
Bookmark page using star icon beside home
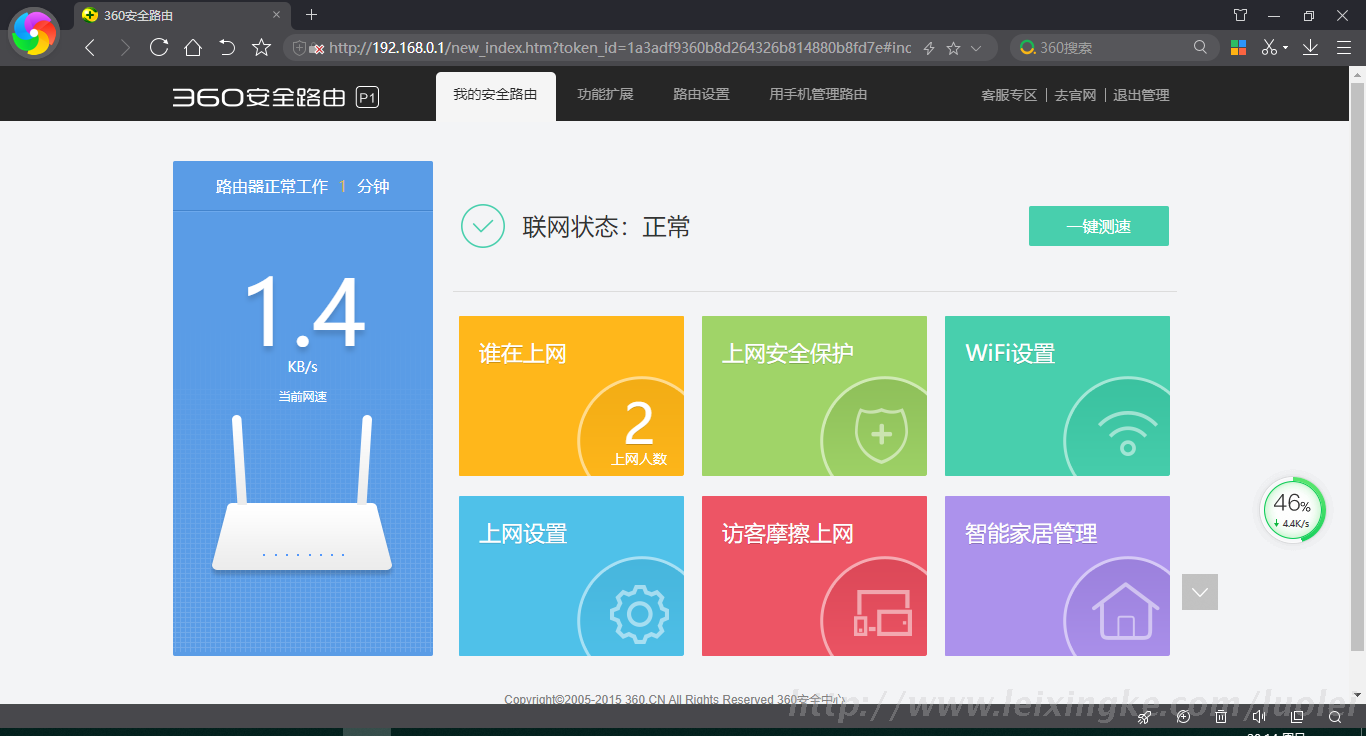click(261, 47)
